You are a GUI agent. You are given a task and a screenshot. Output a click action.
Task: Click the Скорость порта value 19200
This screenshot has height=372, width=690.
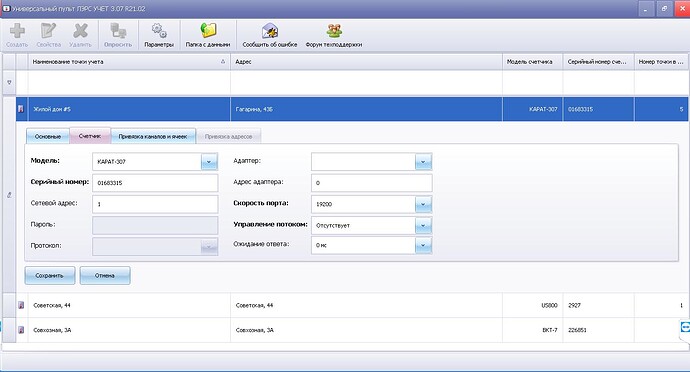324,204
